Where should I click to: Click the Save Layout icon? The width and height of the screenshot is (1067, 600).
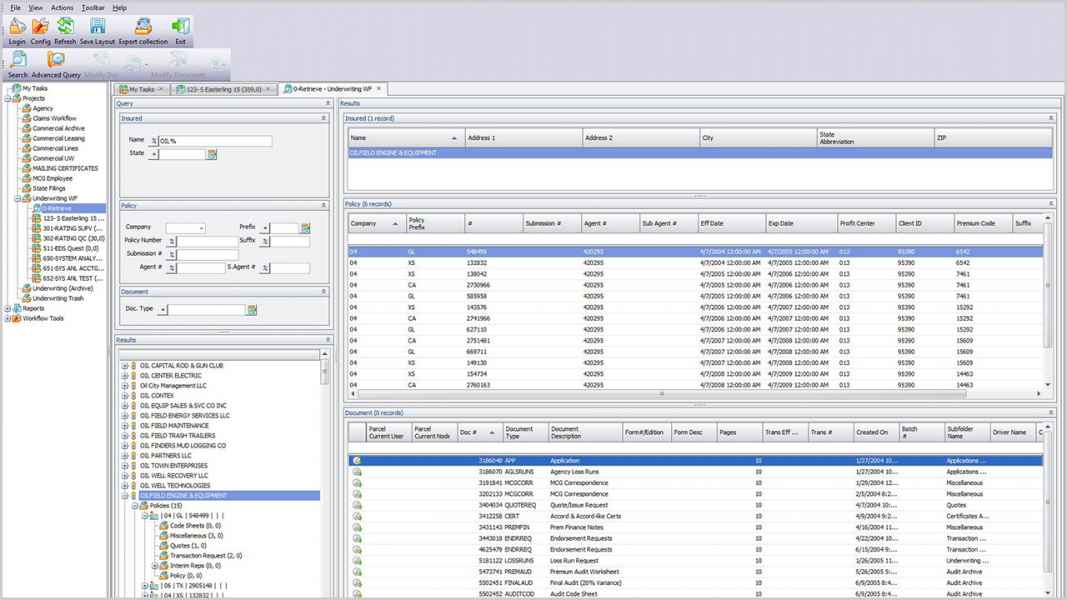pos(98,27)
